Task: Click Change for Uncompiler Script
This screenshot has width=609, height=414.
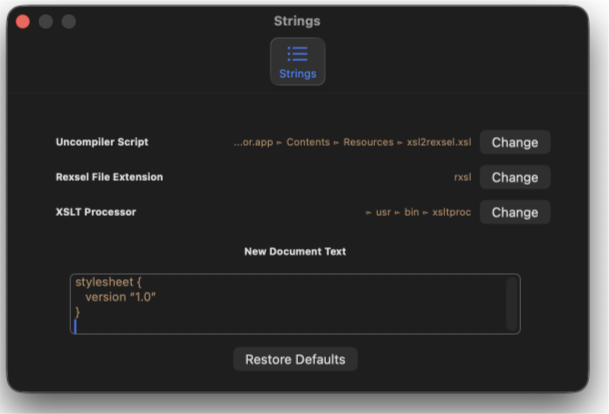Action: pyautogui.click(x=515, y=142)
